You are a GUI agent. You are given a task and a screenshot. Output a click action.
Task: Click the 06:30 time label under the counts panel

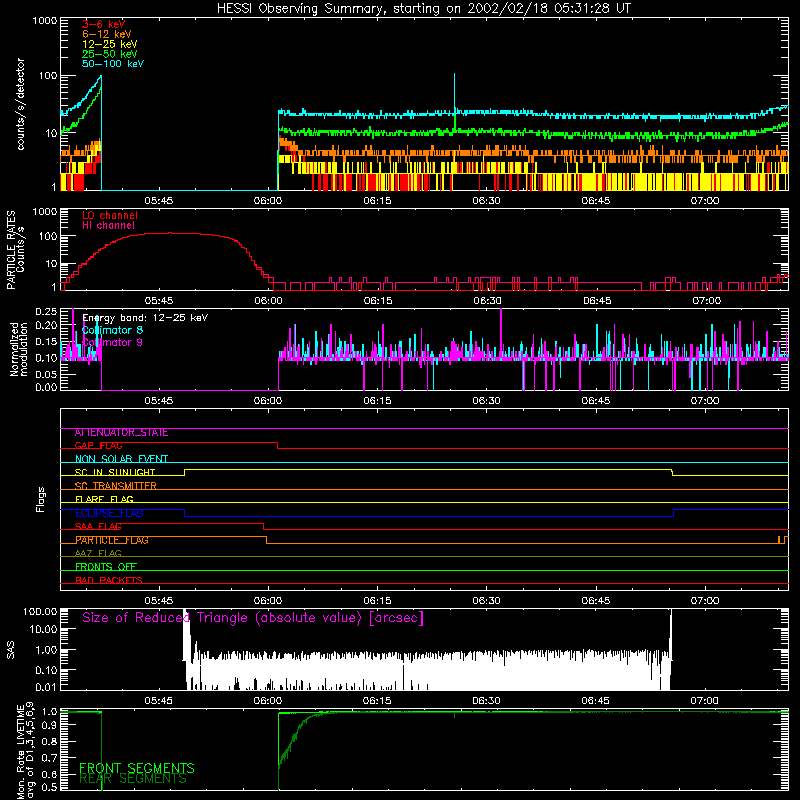[486, 201]
